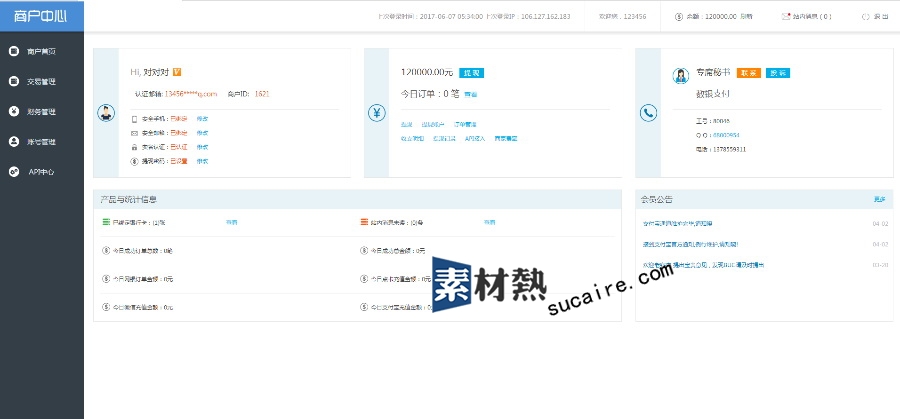The width and height of the screenshot is (900, 419).
Task: Click the 退出 logout power icon
Action: [865, 17]
